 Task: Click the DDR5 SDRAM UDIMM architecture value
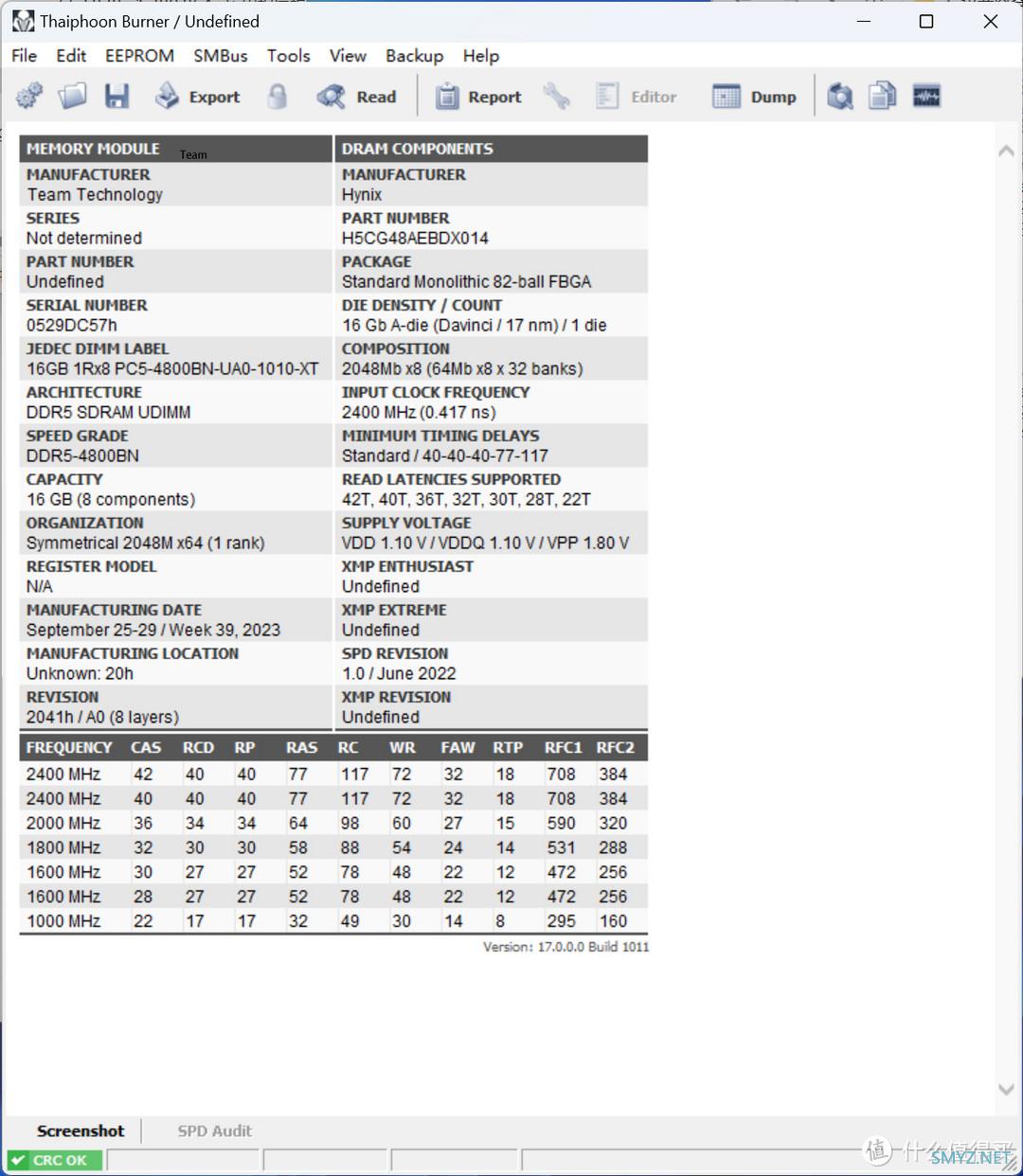[x=109, y=413]
